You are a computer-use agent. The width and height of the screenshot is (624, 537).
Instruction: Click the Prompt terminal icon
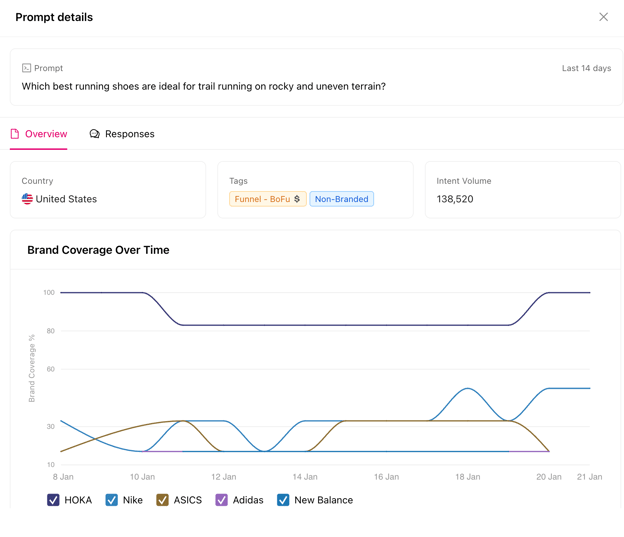(27, 68)
